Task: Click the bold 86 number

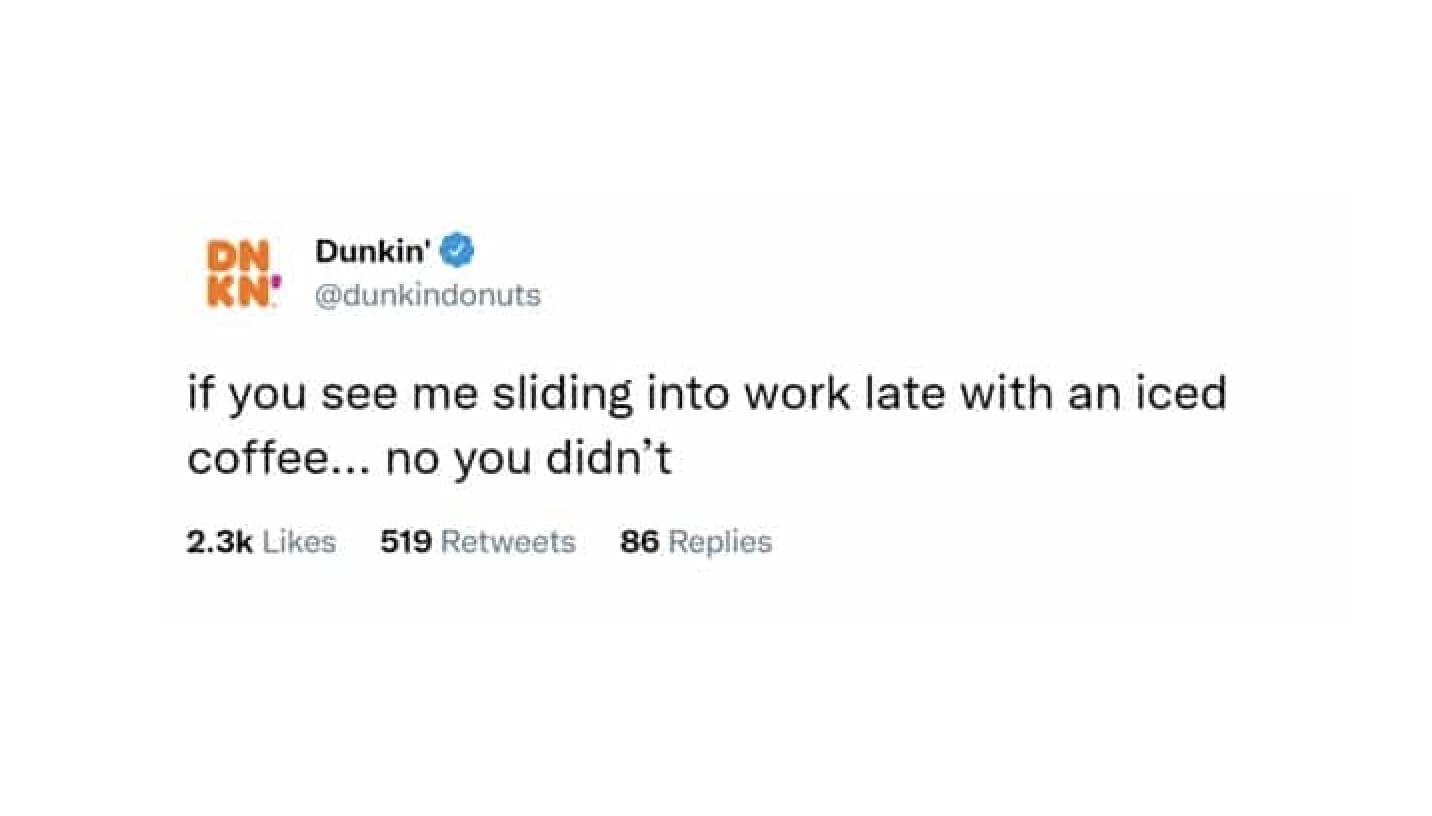Action: click(639, 542)
